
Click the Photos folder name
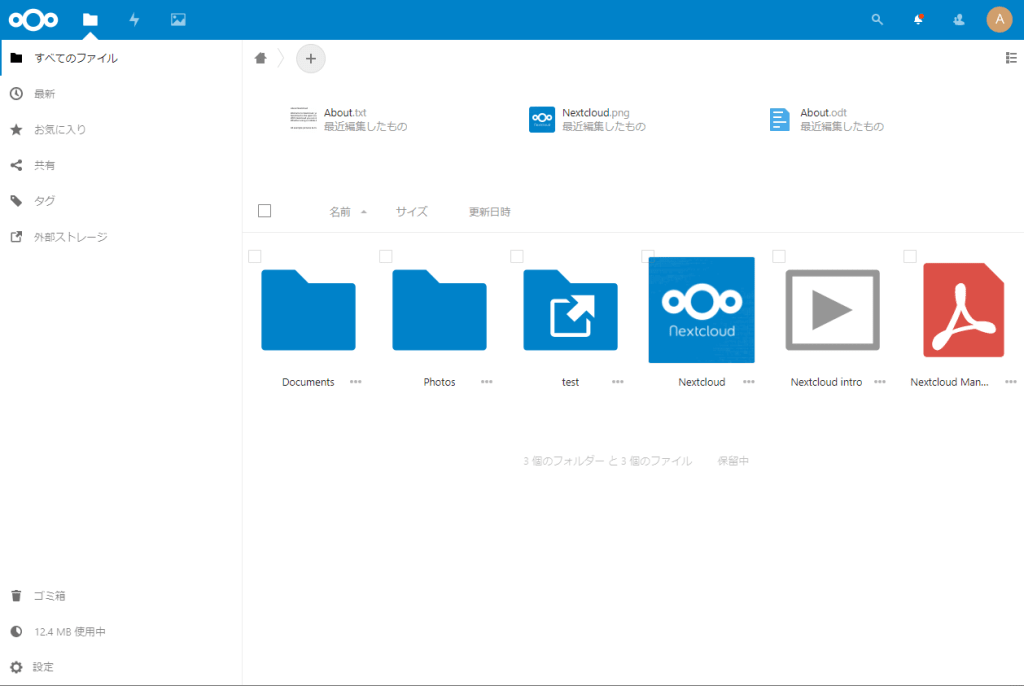coord(440,382)
